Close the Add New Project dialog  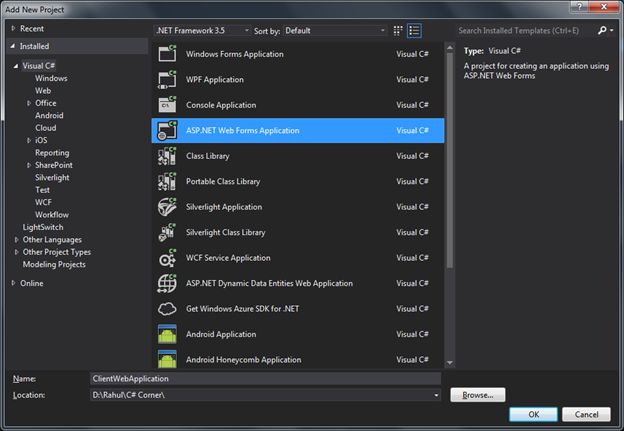[604, 6]
